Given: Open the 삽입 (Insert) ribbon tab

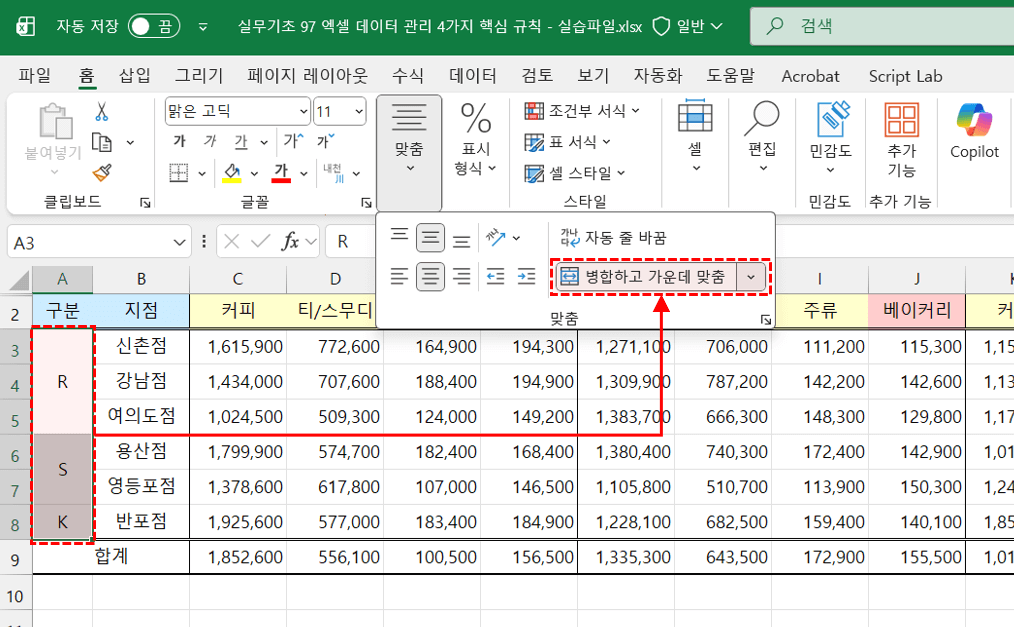Looking at the screenshot, I should pos(134,76).
